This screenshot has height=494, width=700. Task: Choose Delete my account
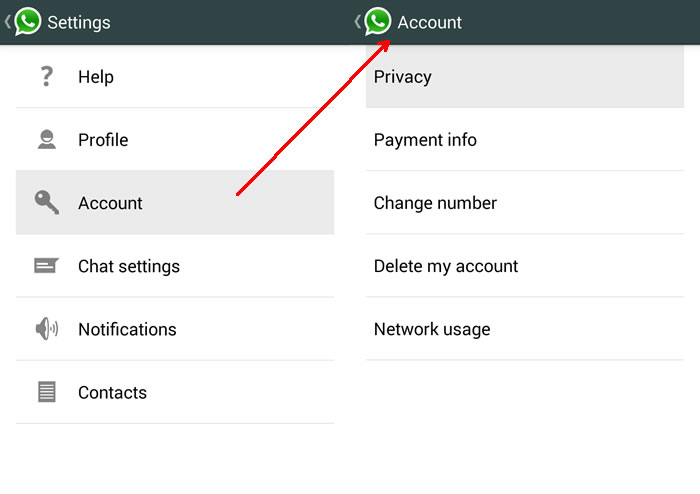[446, 266]
